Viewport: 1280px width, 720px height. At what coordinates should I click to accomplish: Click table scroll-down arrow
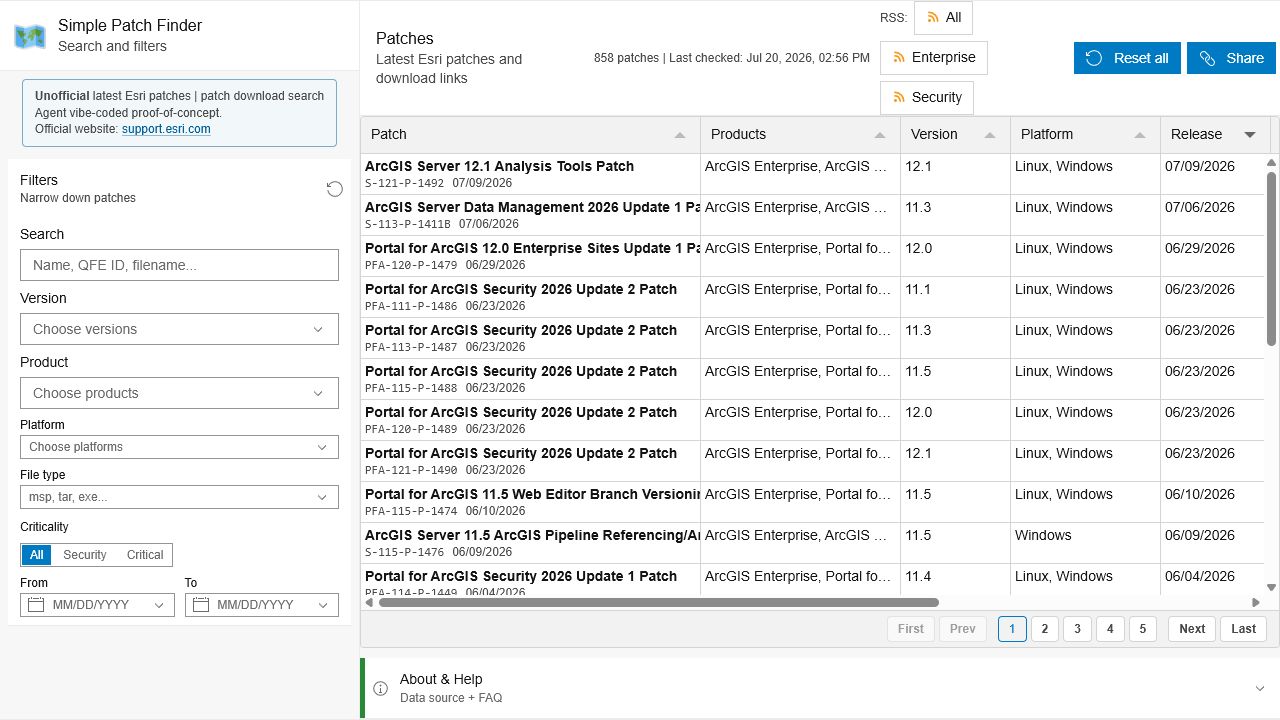(x=1272, y=588)
